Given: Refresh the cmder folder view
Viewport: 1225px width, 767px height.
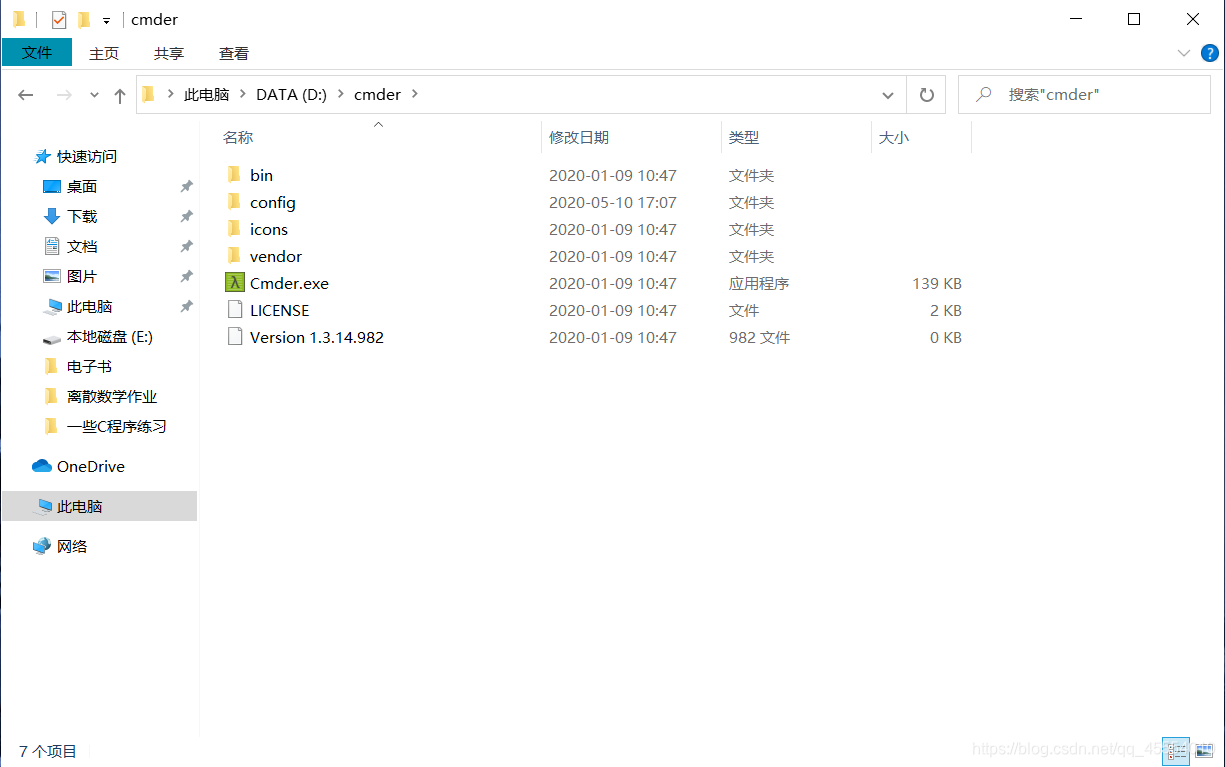Looking at the screenshot, I should 927,95.
